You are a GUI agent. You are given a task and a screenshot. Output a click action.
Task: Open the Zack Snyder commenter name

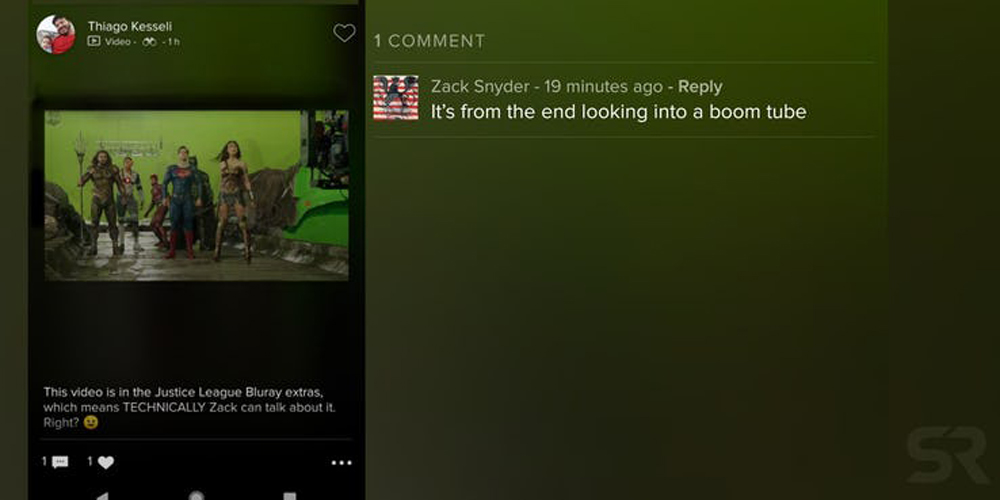click(480, 87)
